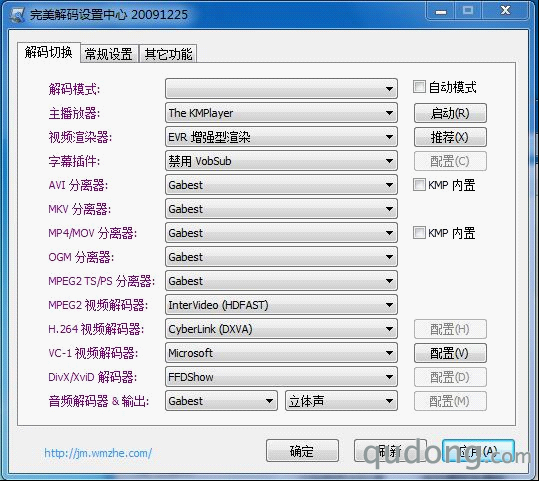Select the 解码切换 tab
The width and height of the screenshot is (539, 481).
click(x=48, y=53)
